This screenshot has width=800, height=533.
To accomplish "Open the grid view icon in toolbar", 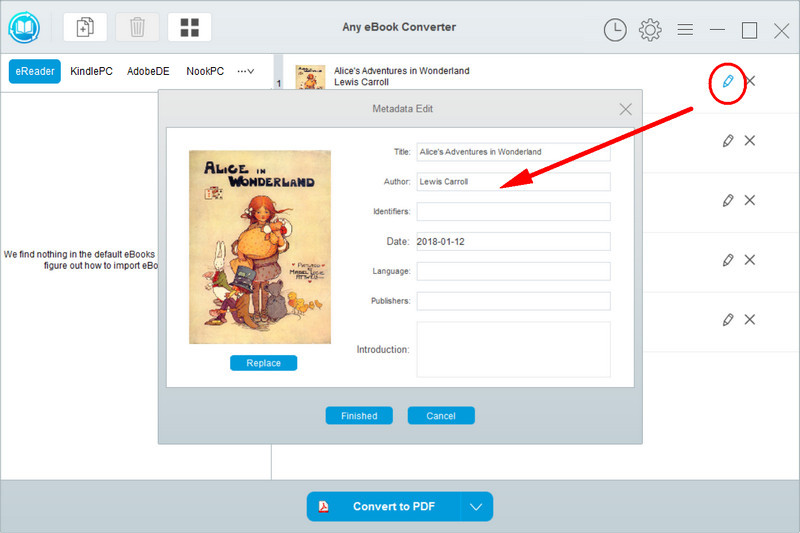I will point(189,28).
